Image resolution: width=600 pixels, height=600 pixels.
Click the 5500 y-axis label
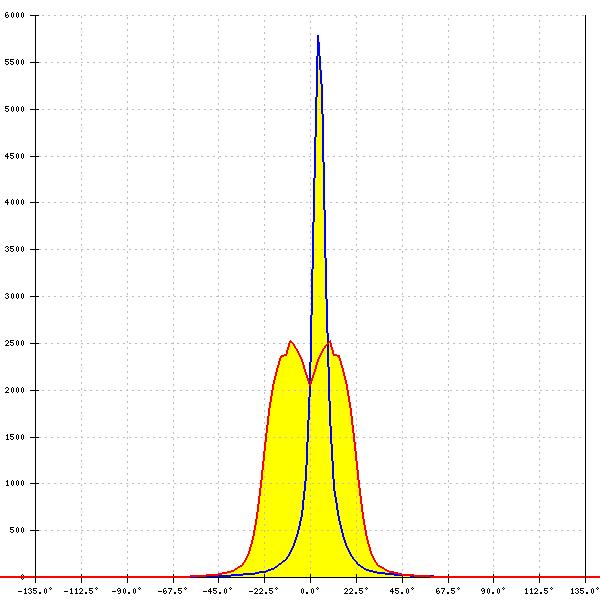15,62
